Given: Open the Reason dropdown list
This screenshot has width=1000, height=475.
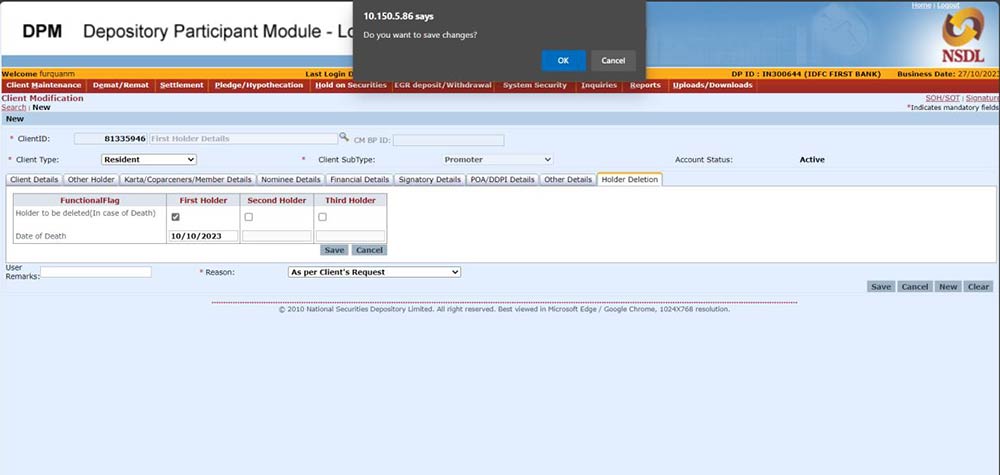Looking at the screenshot, I should click(x=374, y=272).
